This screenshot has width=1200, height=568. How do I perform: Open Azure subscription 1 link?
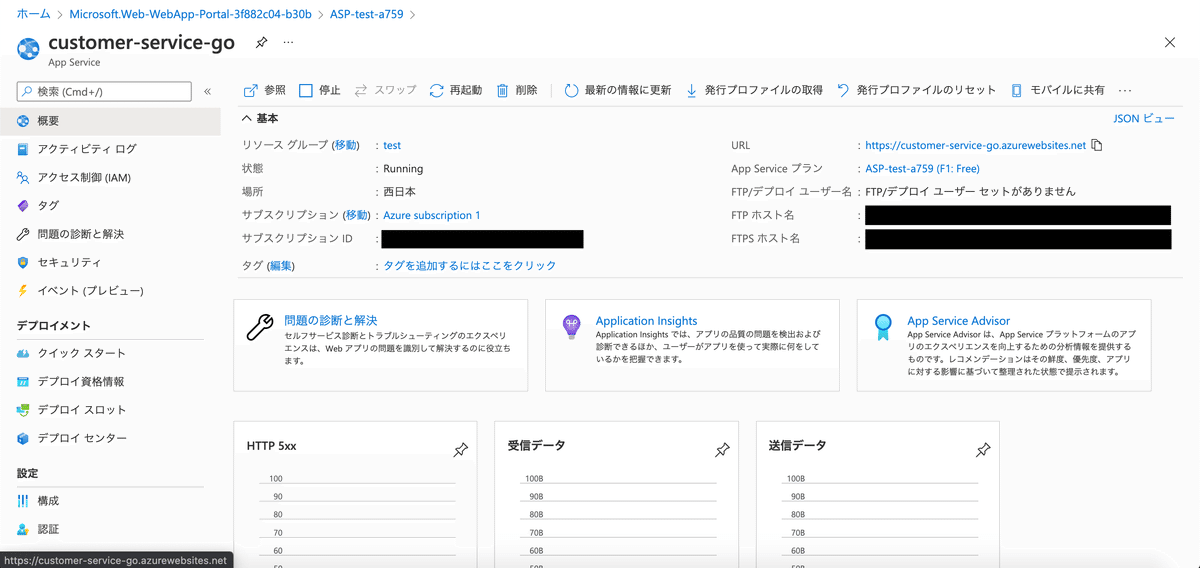[x=432, y=215]
